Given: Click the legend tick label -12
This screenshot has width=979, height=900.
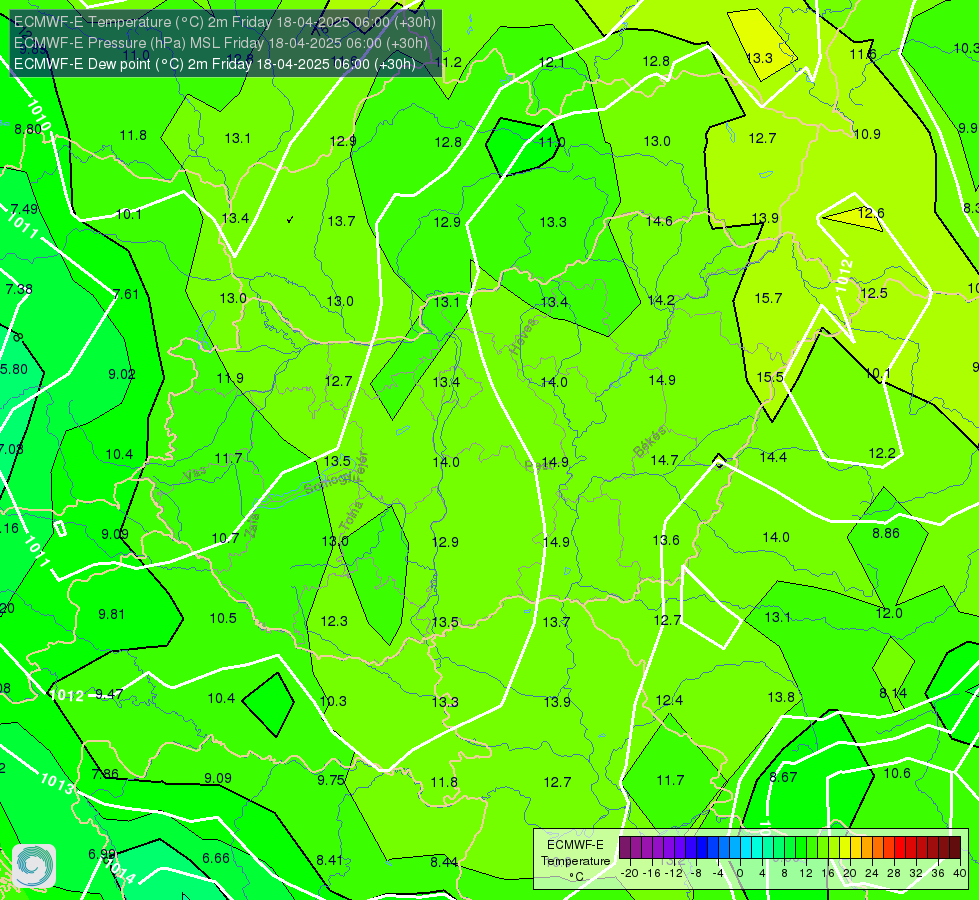Looking at the screenshot, I should click(x=674, y=873).
